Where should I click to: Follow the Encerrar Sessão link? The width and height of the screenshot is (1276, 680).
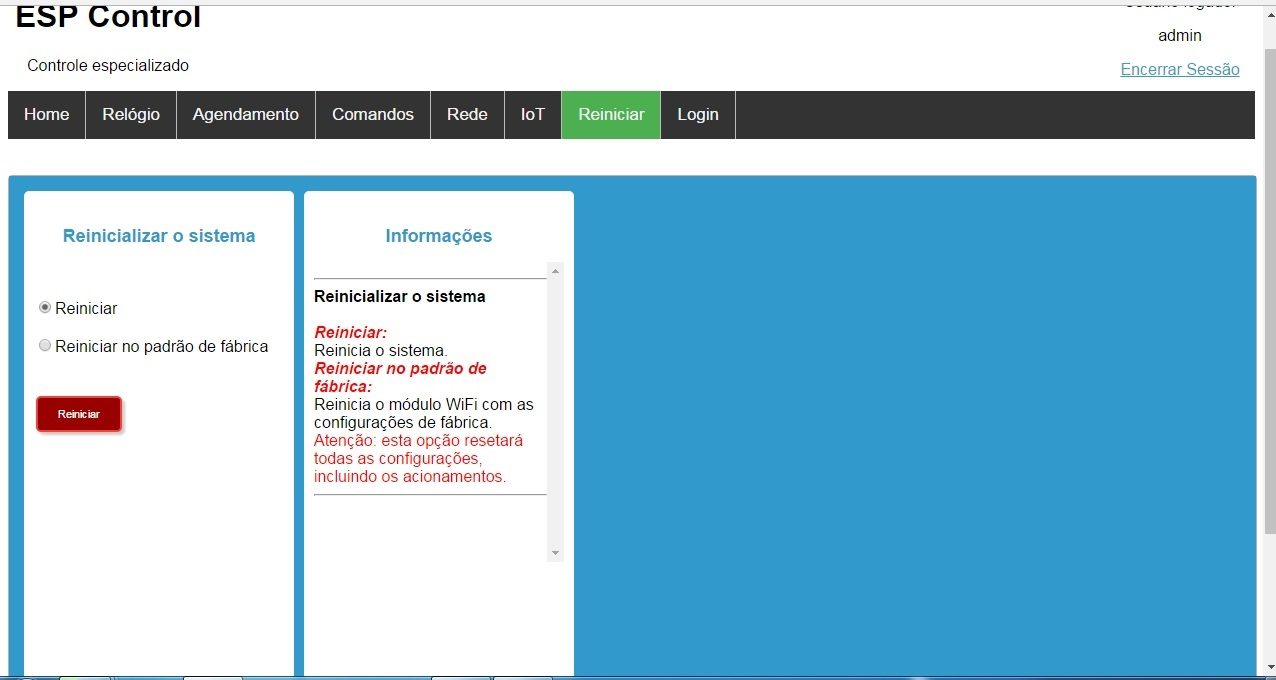tap(1180, 69)
